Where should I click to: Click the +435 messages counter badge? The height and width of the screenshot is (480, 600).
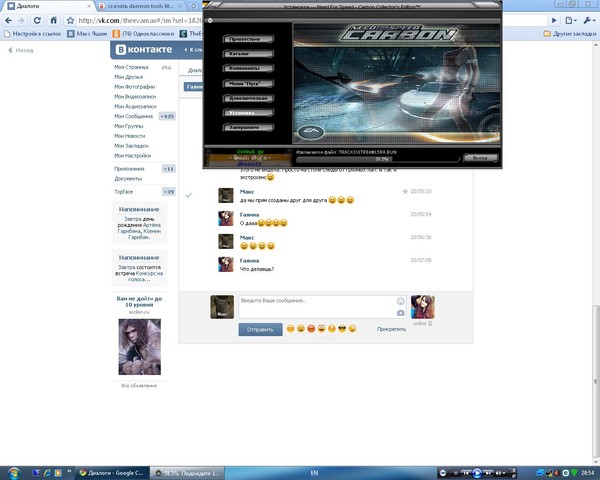click(167, 116)
